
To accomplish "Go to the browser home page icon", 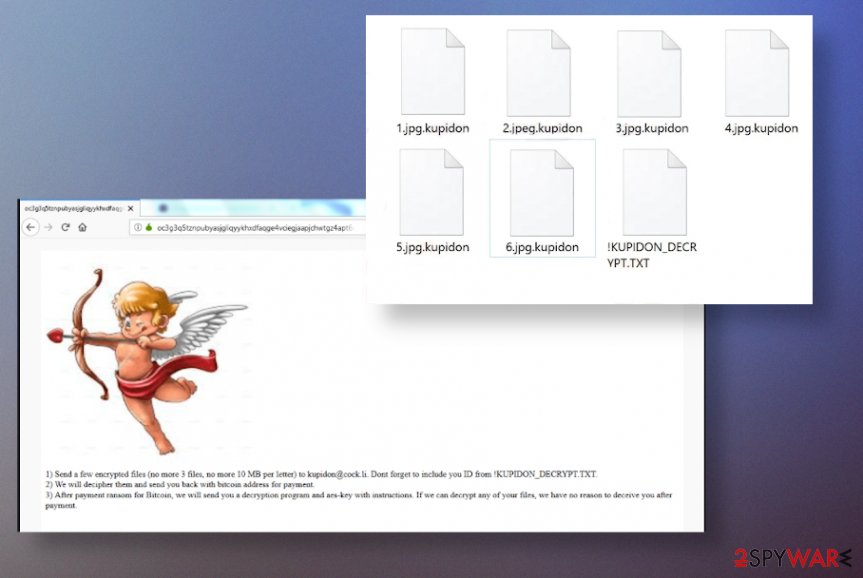I will (83, 227).
